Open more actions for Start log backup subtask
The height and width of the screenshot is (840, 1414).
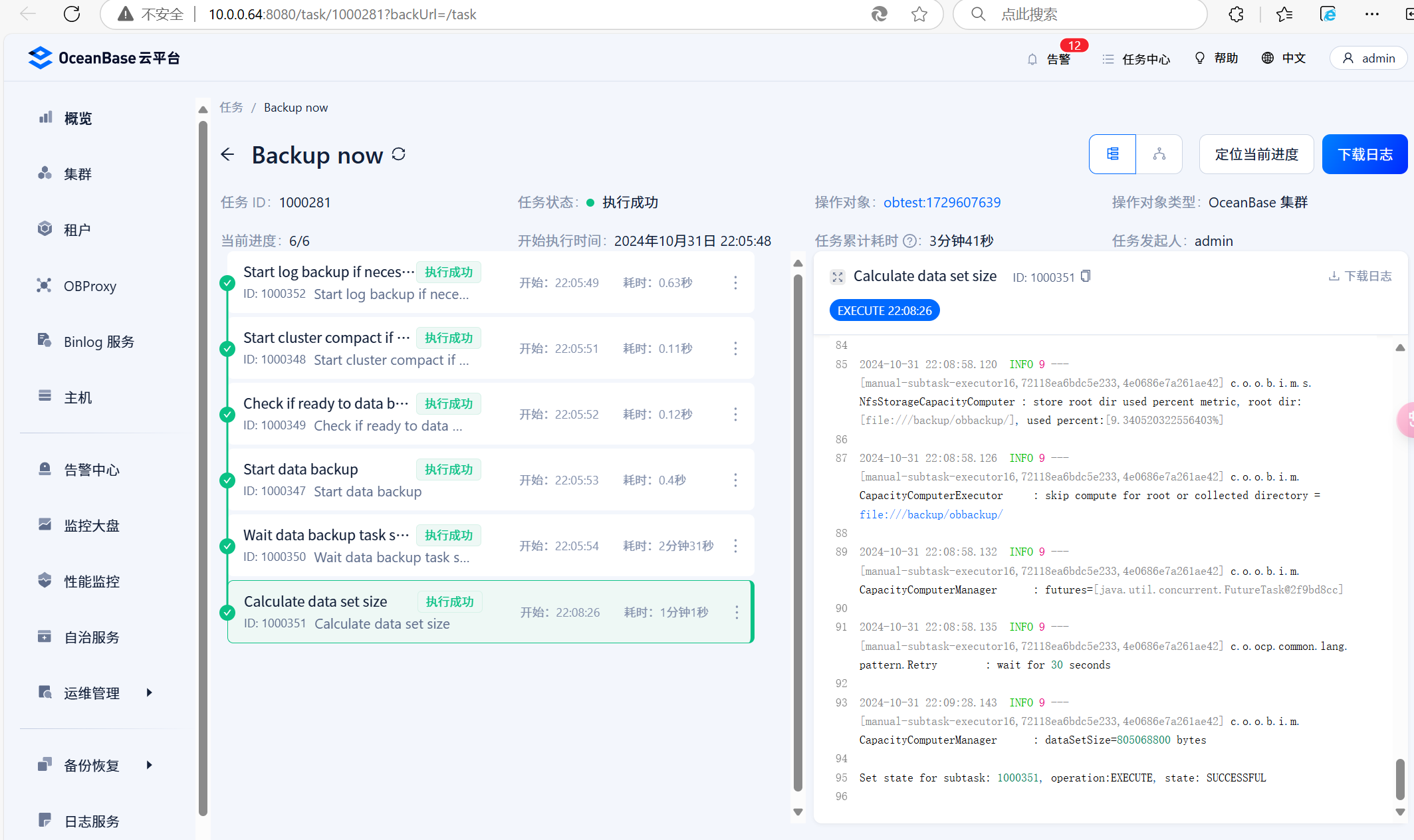pyautogui.click(x=735, y=283)
